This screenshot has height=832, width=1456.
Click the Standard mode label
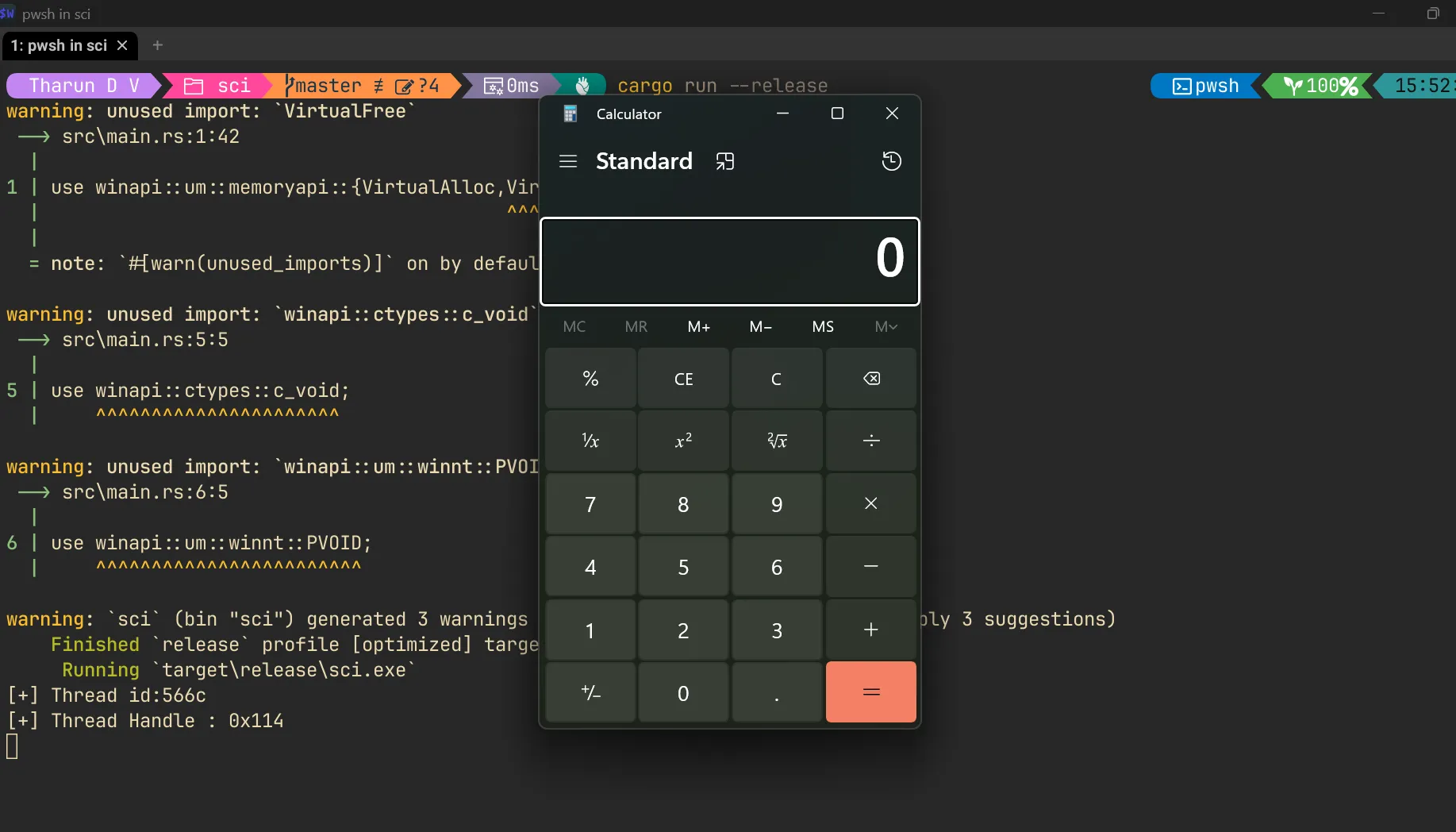click(643, 160)
